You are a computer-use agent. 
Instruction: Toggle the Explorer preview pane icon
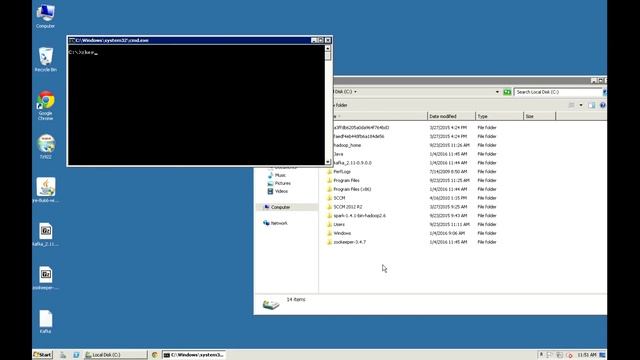pos(591,105)
